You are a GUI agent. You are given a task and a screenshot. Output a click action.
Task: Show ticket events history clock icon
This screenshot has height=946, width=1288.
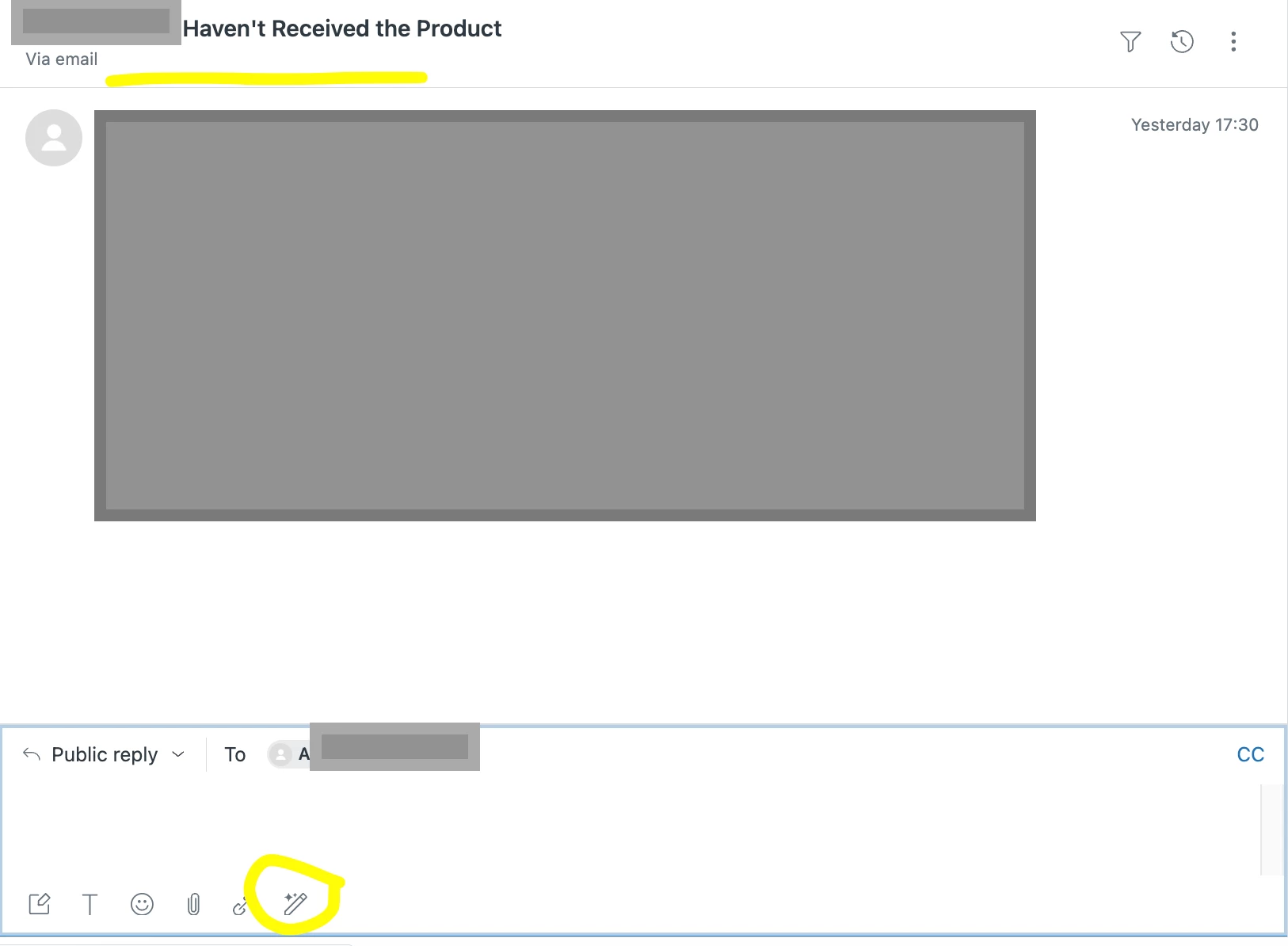pyautogui.click(x=1182, y=41)
